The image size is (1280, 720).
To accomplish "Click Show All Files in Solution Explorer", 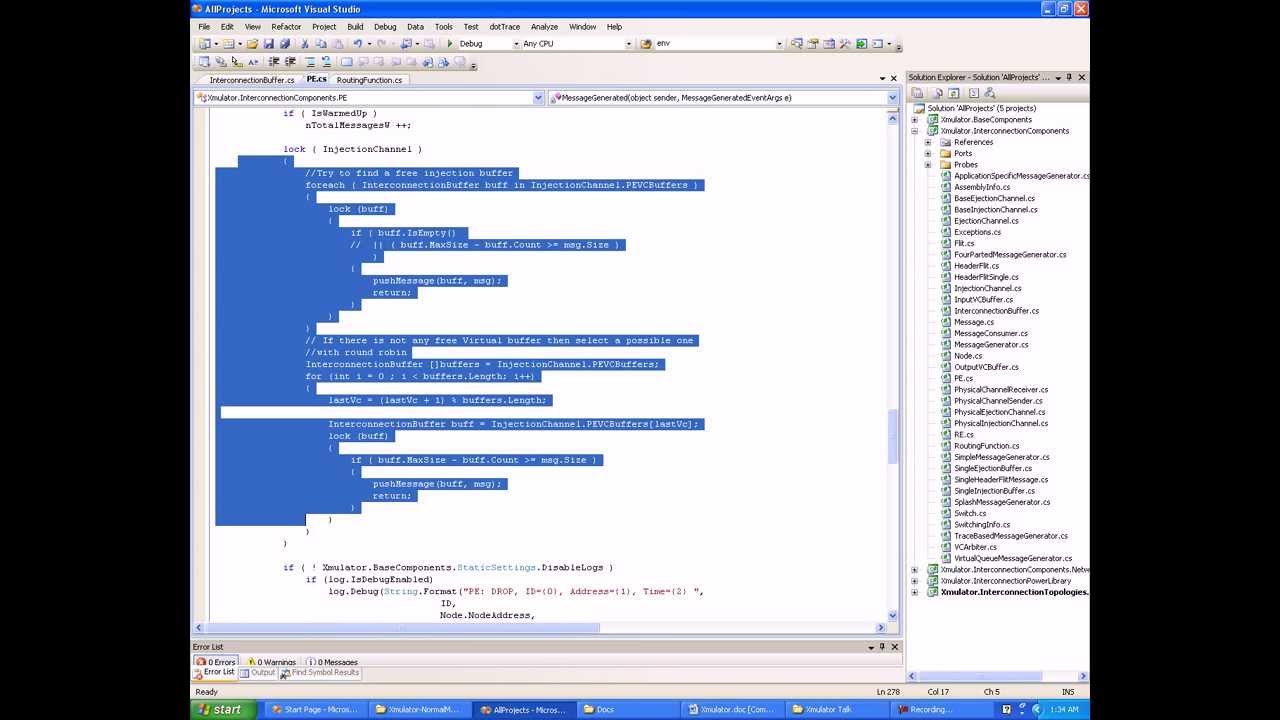I will [938, 93].
